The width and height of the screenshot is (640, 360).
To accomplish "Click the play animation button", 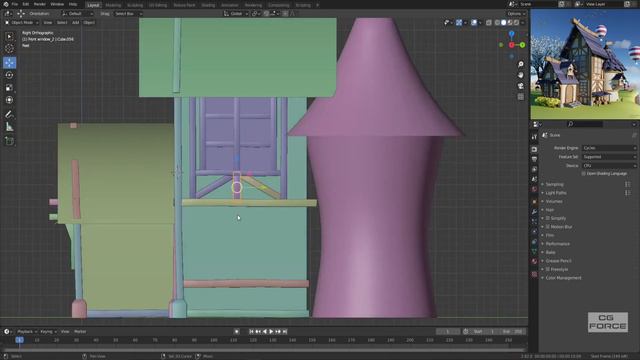I will tap(271, 332).
